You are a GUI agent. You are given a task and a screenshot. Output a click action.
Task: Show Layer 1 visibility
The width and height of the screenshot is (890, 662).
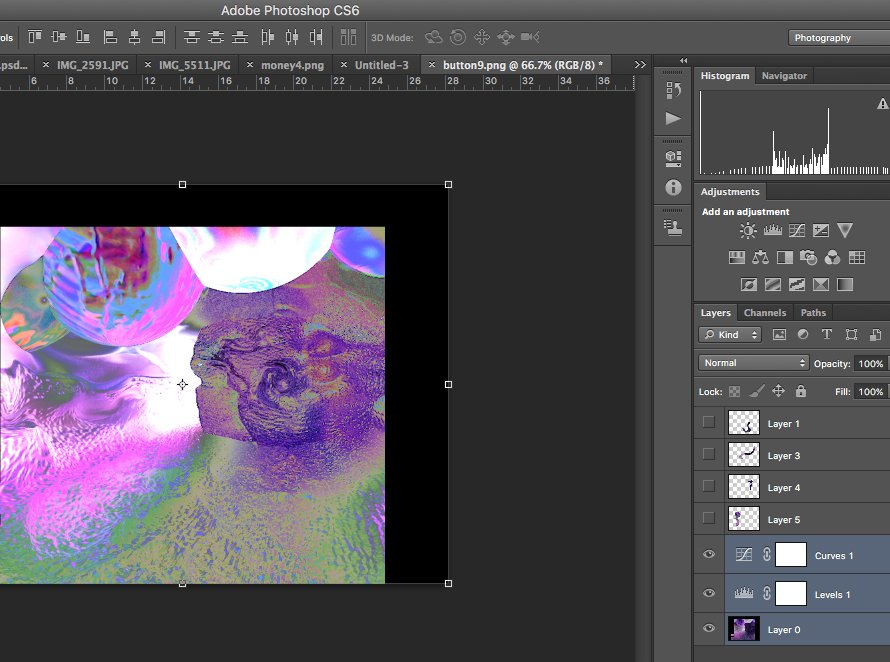coord(709,422)
